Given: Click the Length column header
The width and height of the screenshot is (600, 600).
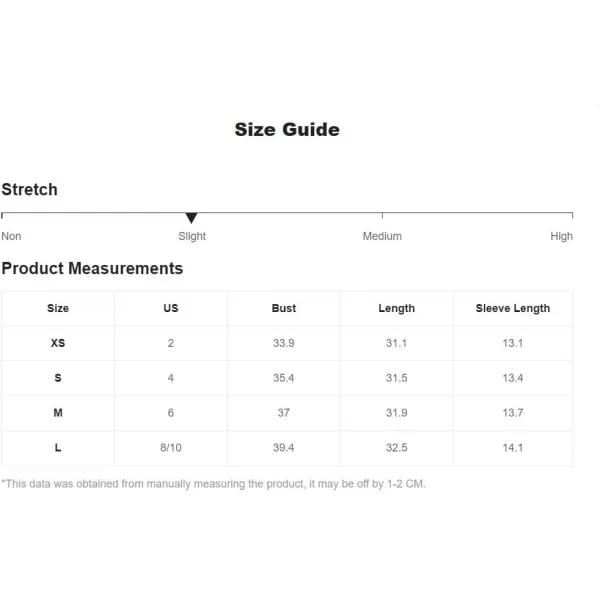Looking at the screenshot, I should pyautogui.click(x=396, y=308).
